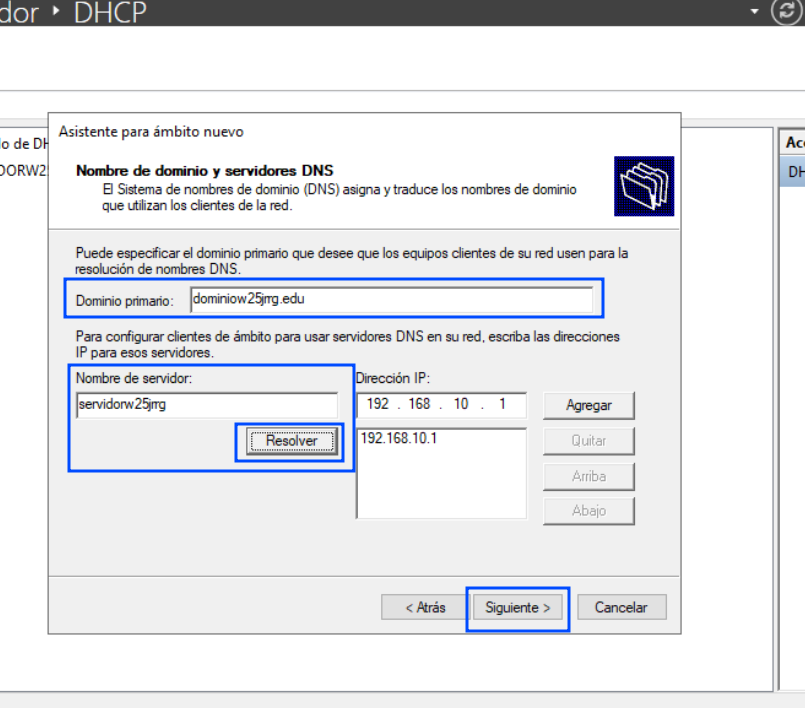Continue with the Siguiente button
The width and height of the screenshot is (805, 708).
pyautogui.click(x=518, y=608)
